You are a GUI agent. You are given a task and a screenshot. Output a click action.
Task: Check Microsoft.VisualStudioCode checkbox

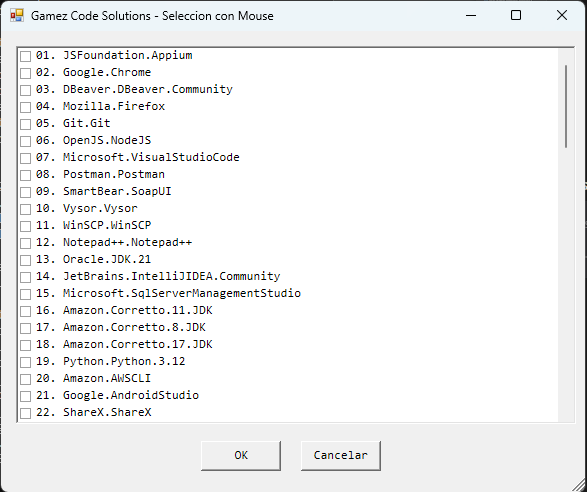pyautogui.click(x=25, y=158)
